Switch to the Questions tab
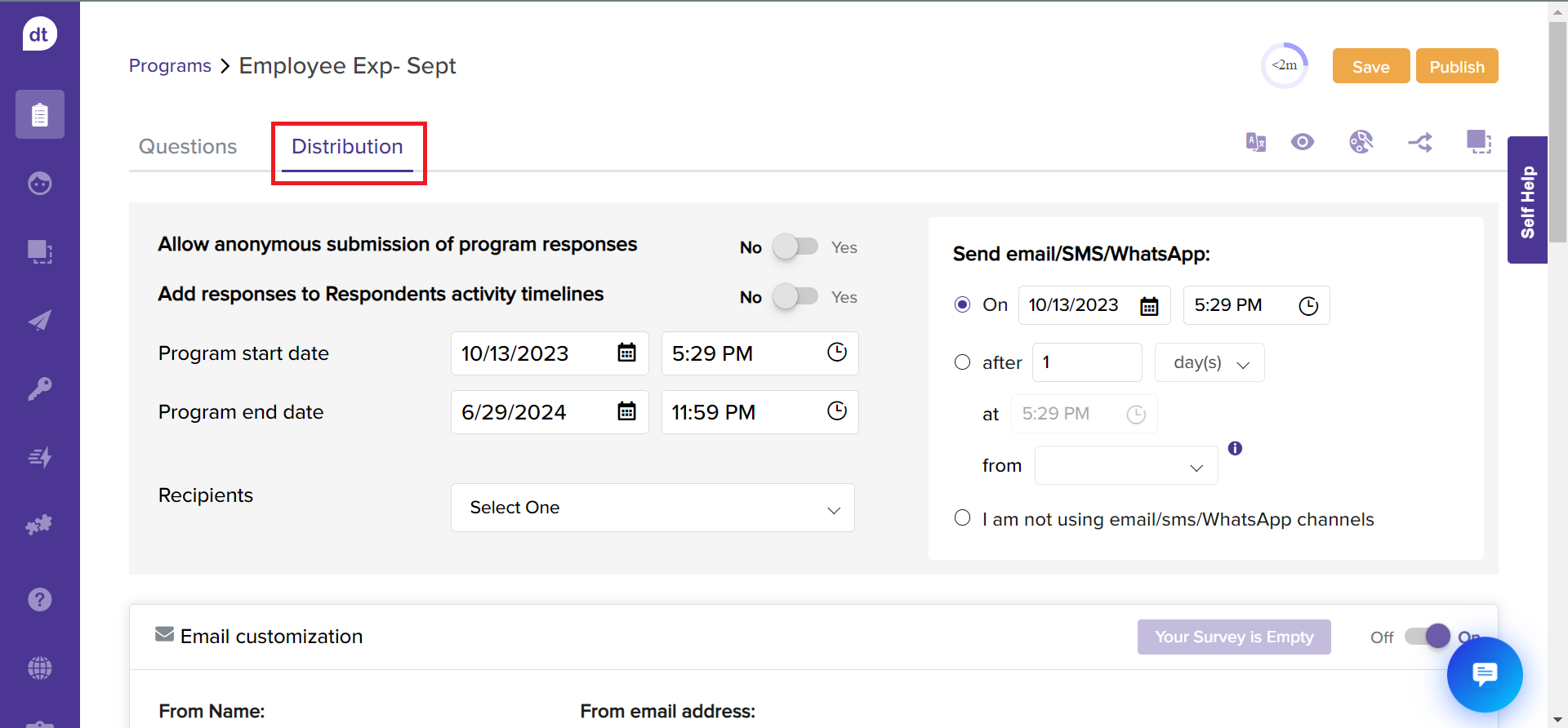The width and height of the screenshot is (1568, 728). tap(188, 147)
